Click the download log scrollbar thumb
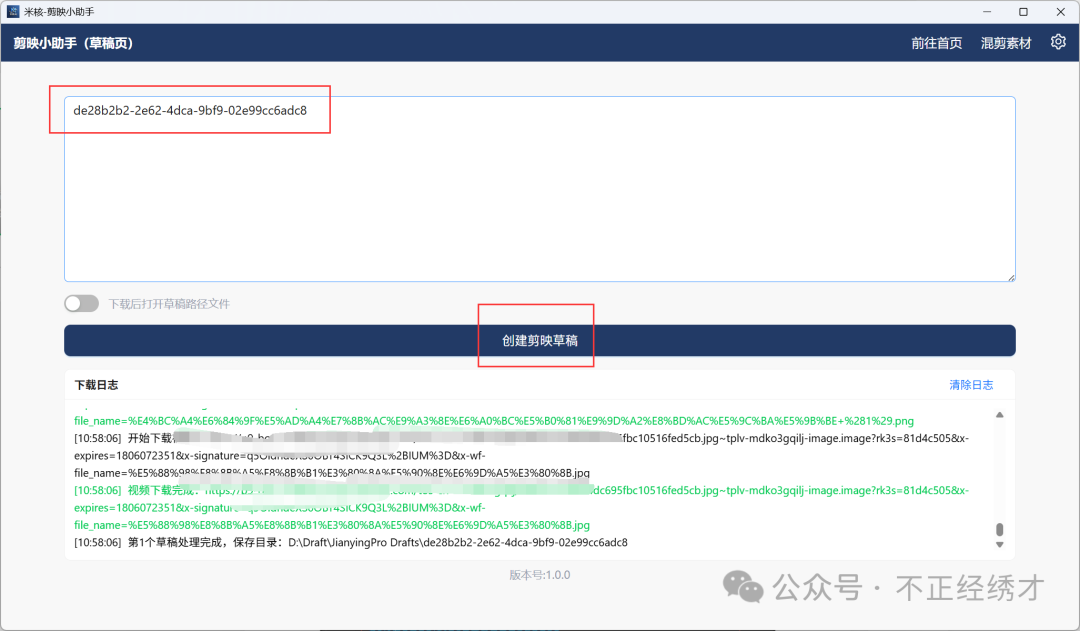Viewport: 1080px width, 631px height. pos(999,530)
